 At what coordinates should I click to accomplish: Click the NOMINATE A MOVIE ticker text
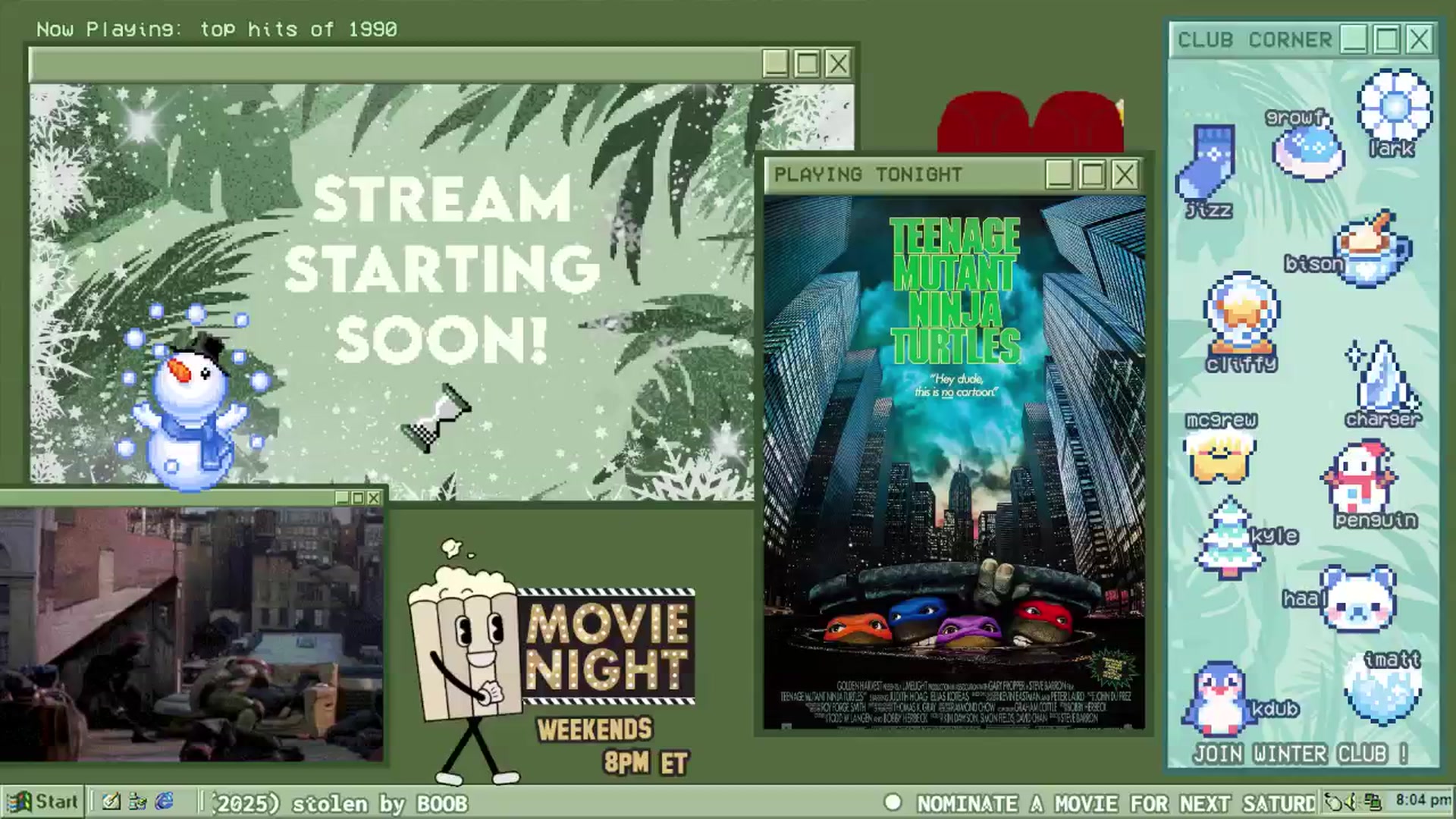tap(1116, 804)
